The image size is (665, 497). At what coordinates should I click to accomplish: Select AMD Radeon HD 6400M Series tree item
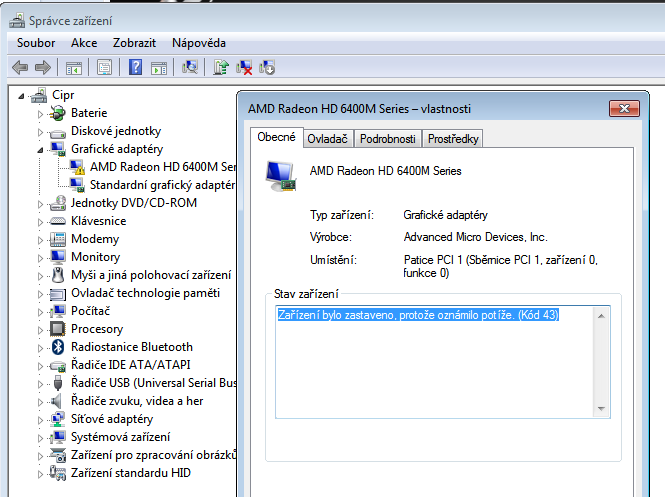pos(163,167)
